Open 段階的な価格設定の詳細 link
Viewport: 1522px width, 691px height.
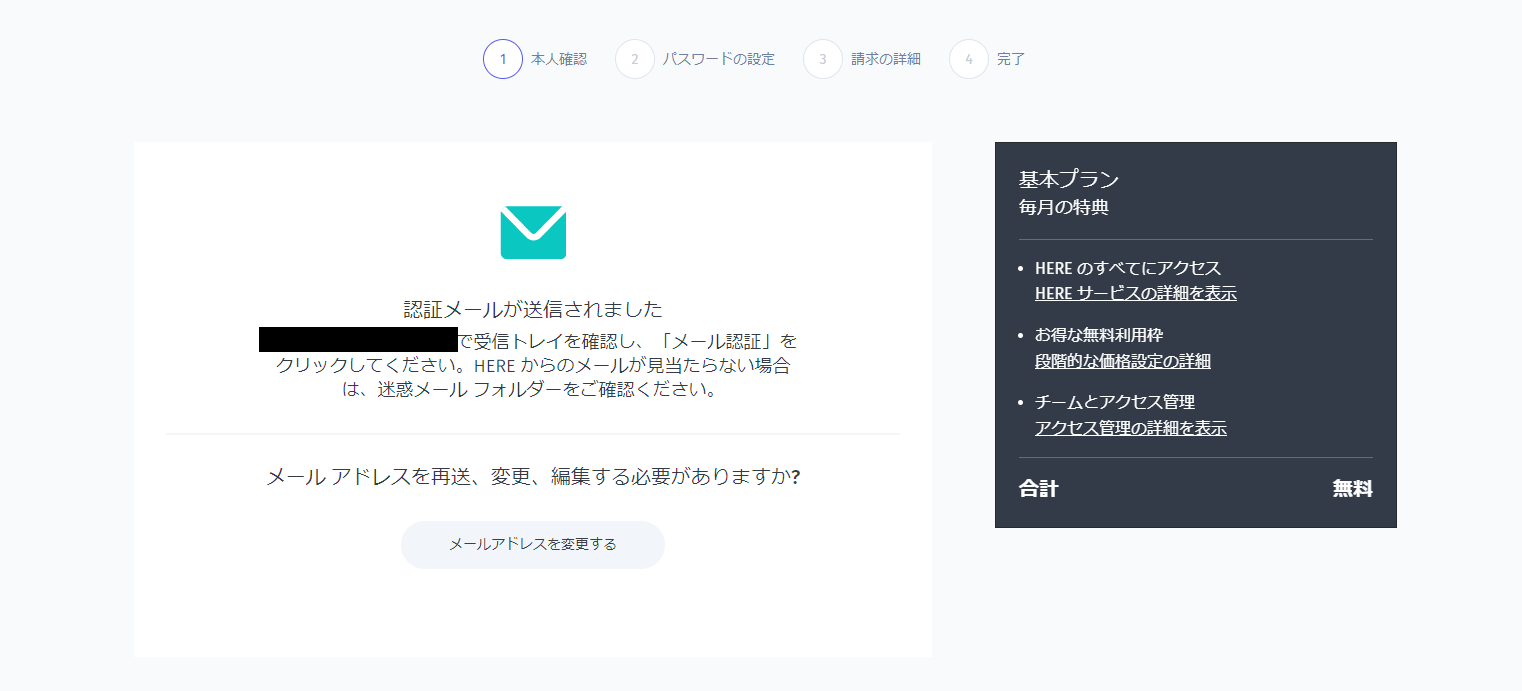1122,360
